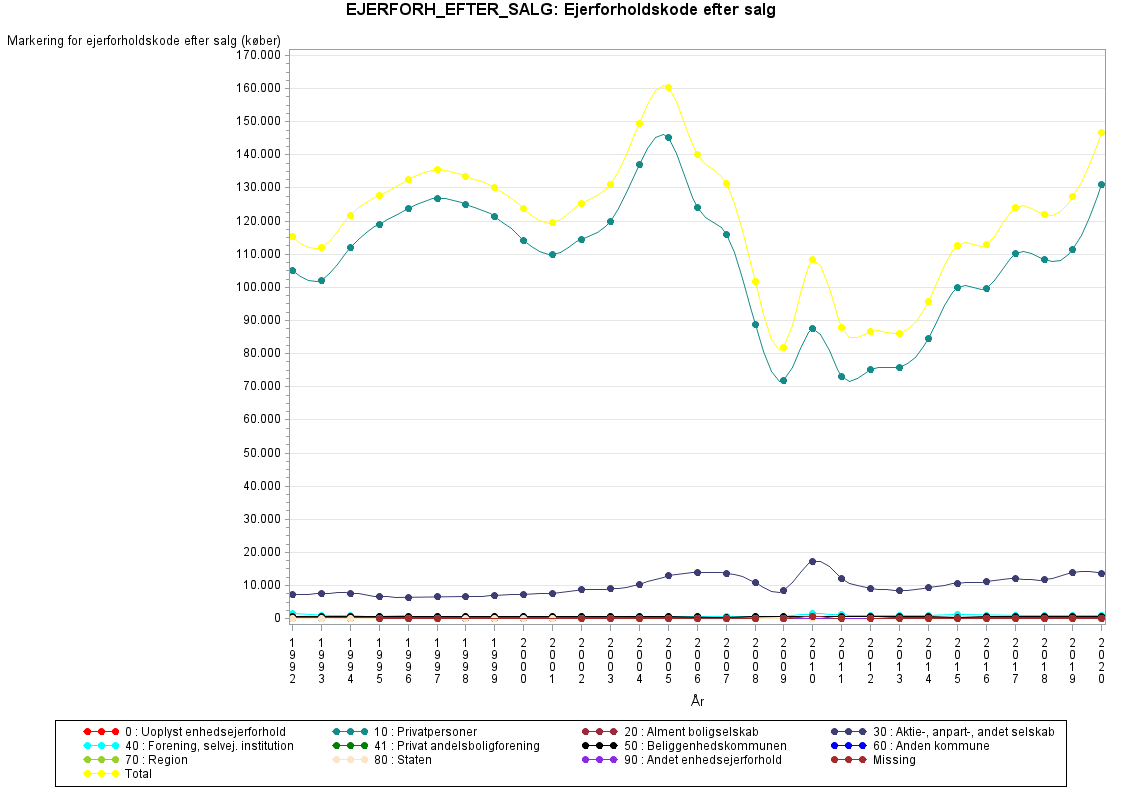1122x793 pixels.
Task: Select the Alment boligselskab legend marker
Action: 602,732
